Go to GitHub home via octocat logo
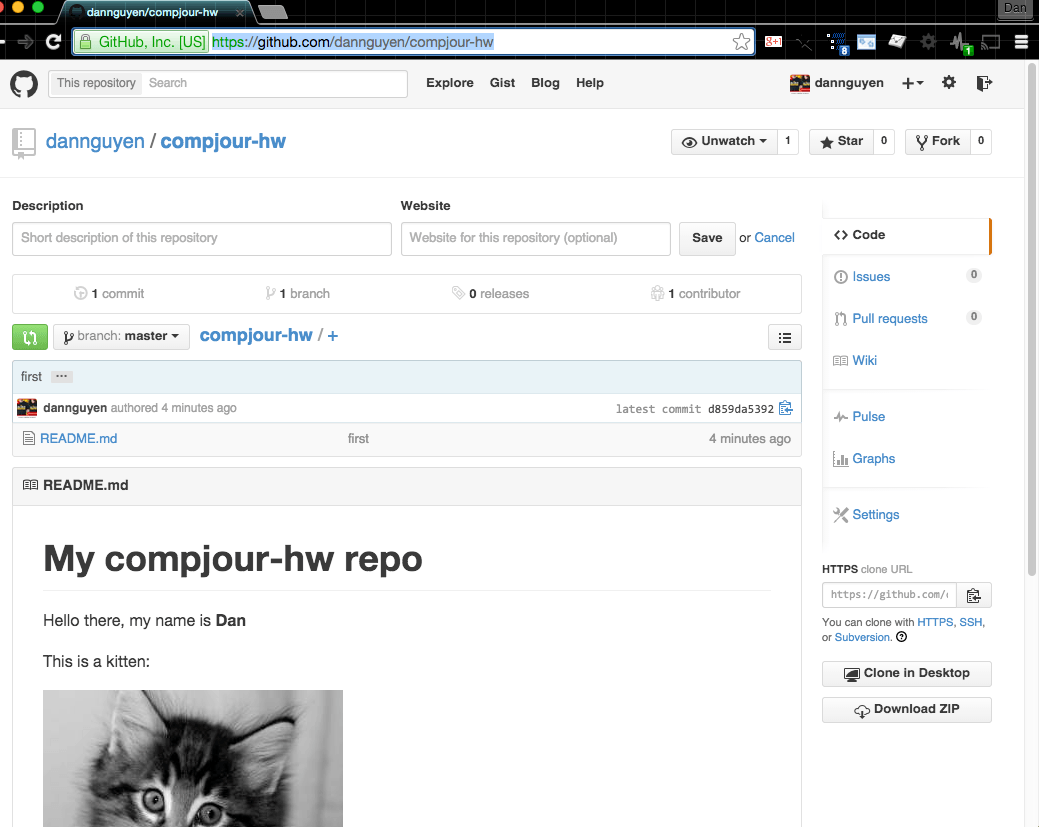 tap(24, 84)
